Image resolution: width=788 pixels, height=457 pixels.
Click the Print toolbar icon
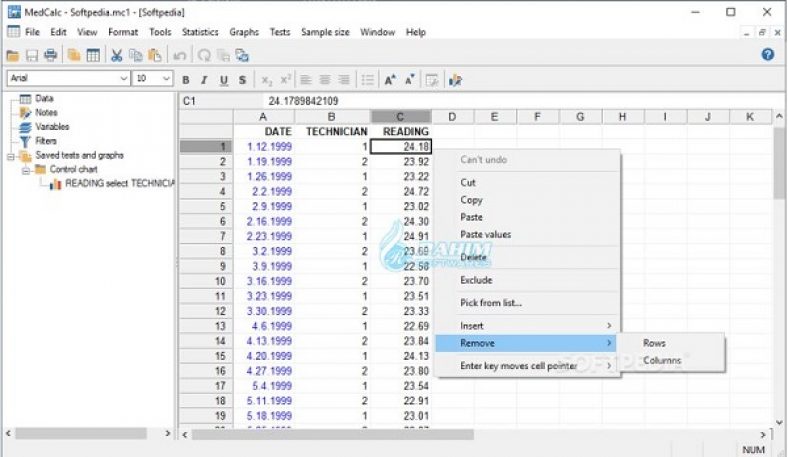[x=50, y=55]
